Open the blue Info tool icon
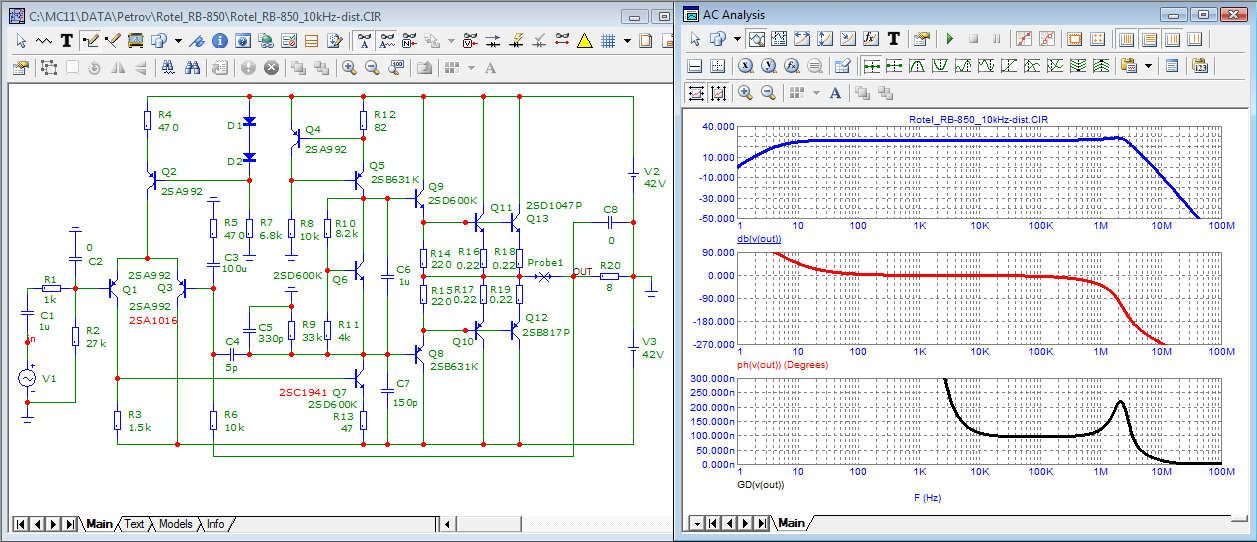The width and height of the screenshot is (1257, 542). pos(219,41)
